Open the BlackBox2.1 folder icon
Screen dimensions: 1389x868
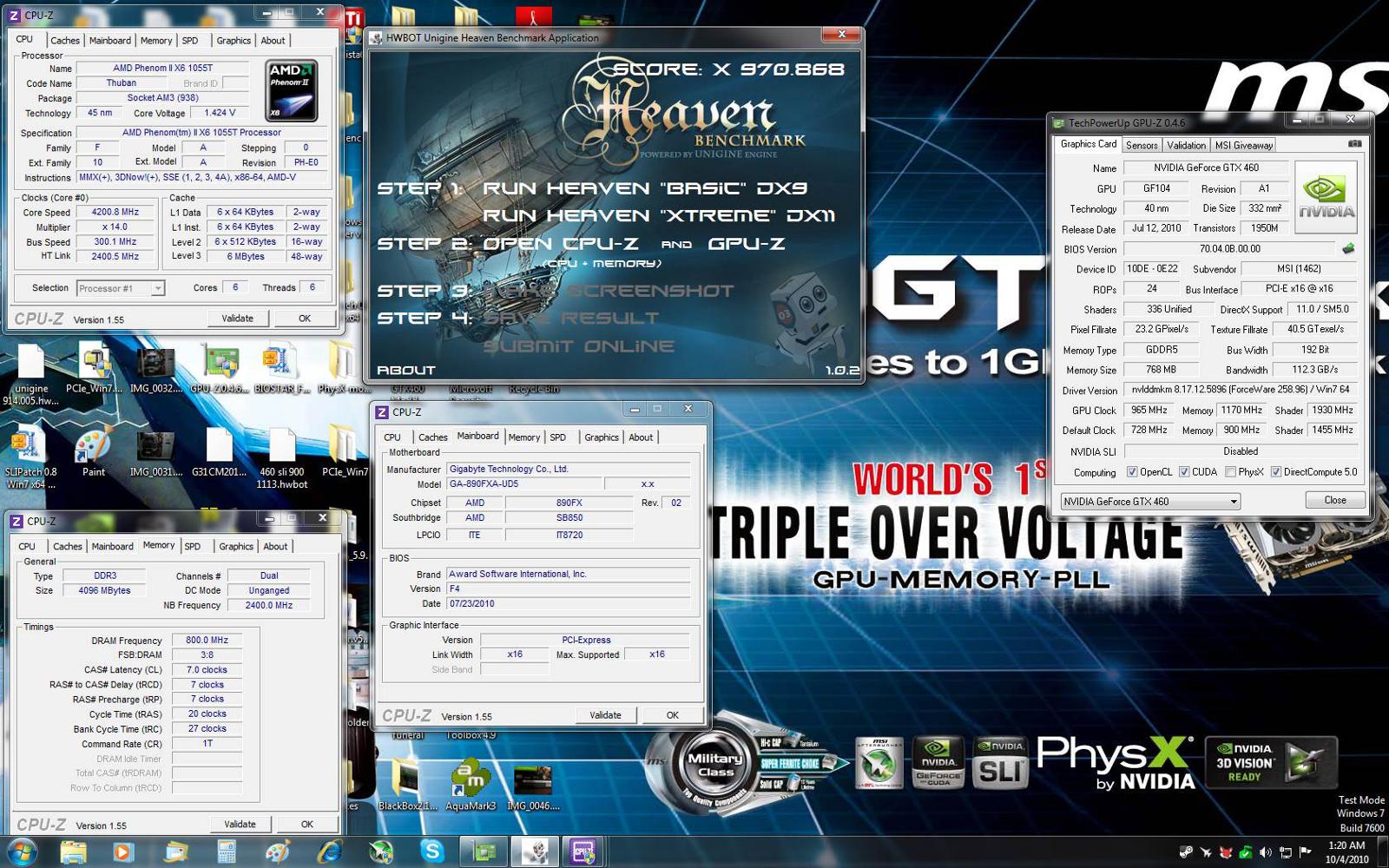click(x=407, y=786)
